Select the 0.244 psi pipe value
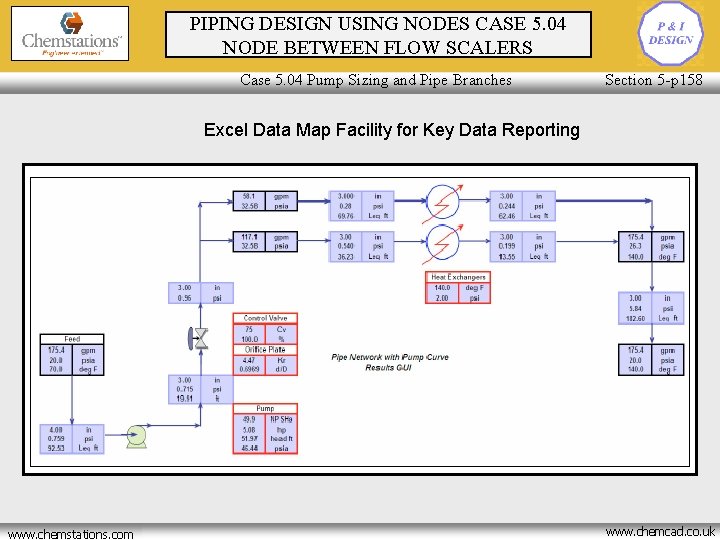 tap(506, 206)
